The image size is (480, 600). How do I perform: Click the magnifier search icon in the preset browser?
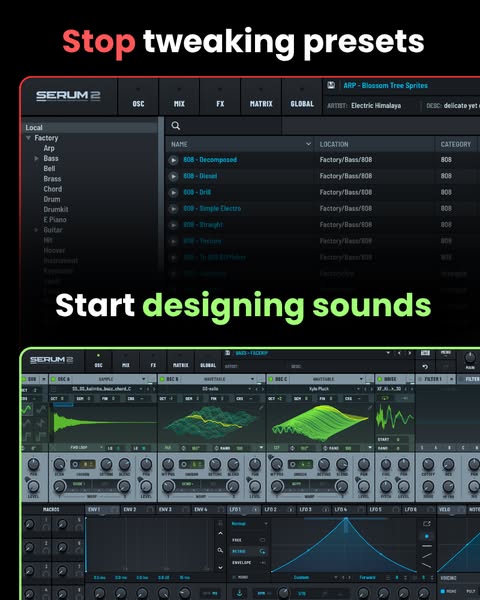[176, 126]
